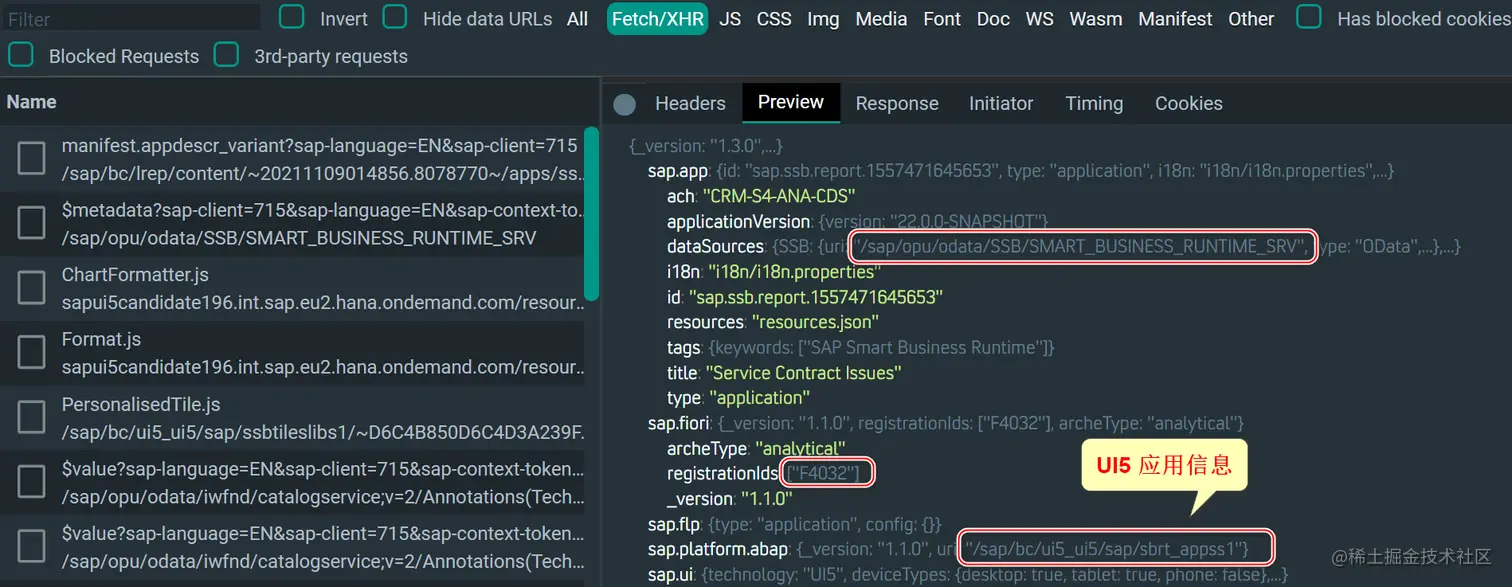
Task: Filter requests by Doc
Action: click(x=993, y=19)
